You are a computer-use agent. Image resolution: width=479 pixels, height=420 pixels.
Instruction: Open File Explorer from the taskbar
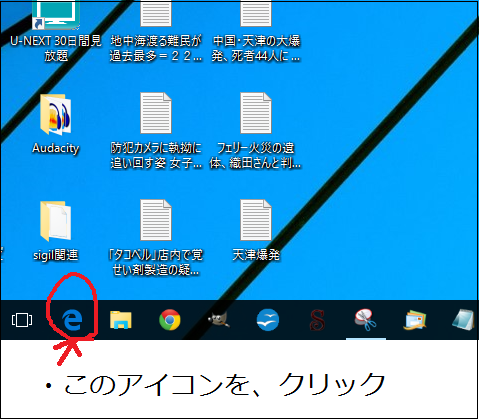[x=121, y=320]
